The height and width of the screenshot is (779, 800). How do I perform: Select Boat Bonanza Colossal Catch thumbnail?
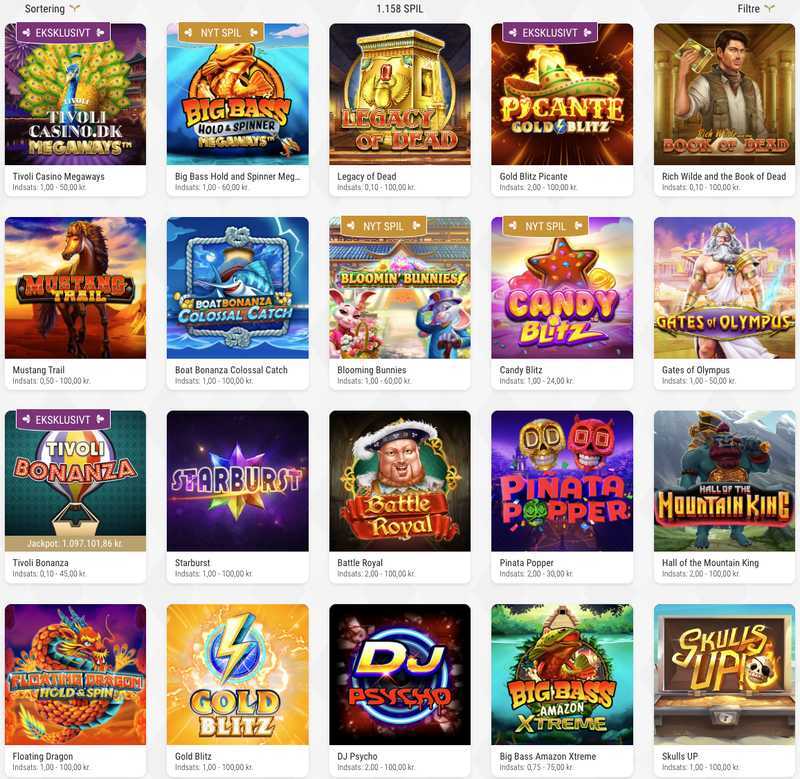tap(238, 288)
